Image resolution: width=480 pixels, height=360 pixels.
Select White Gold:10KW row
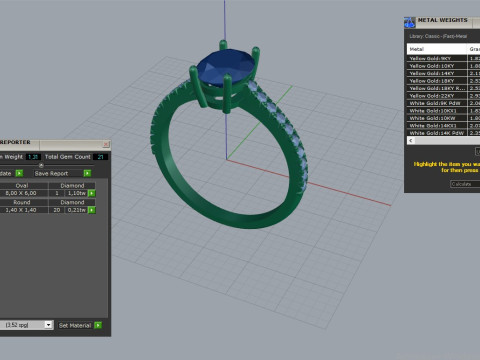[437, 118]
